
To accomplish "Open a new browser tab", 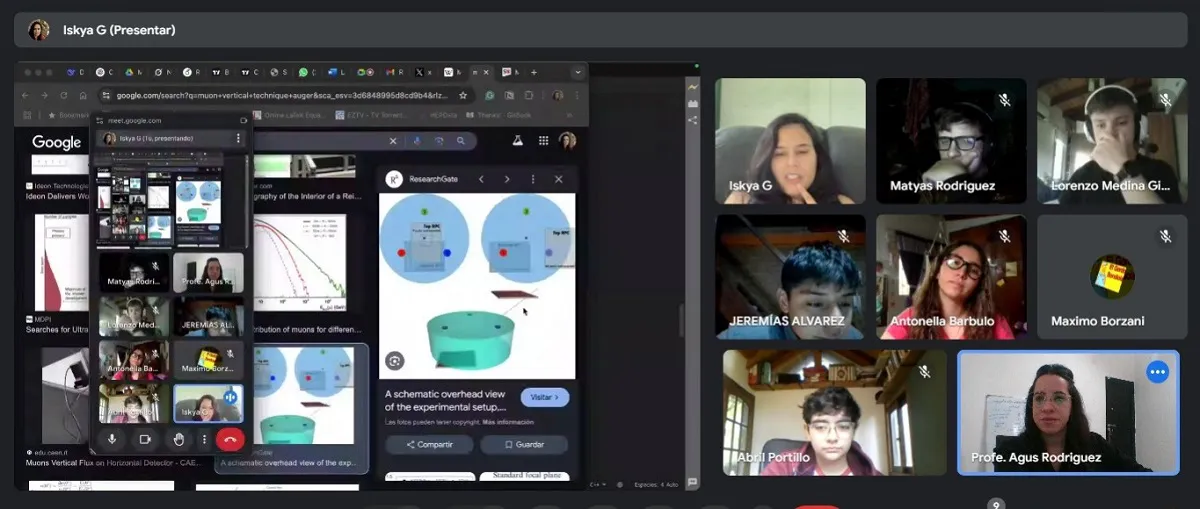I will (534, 72).
